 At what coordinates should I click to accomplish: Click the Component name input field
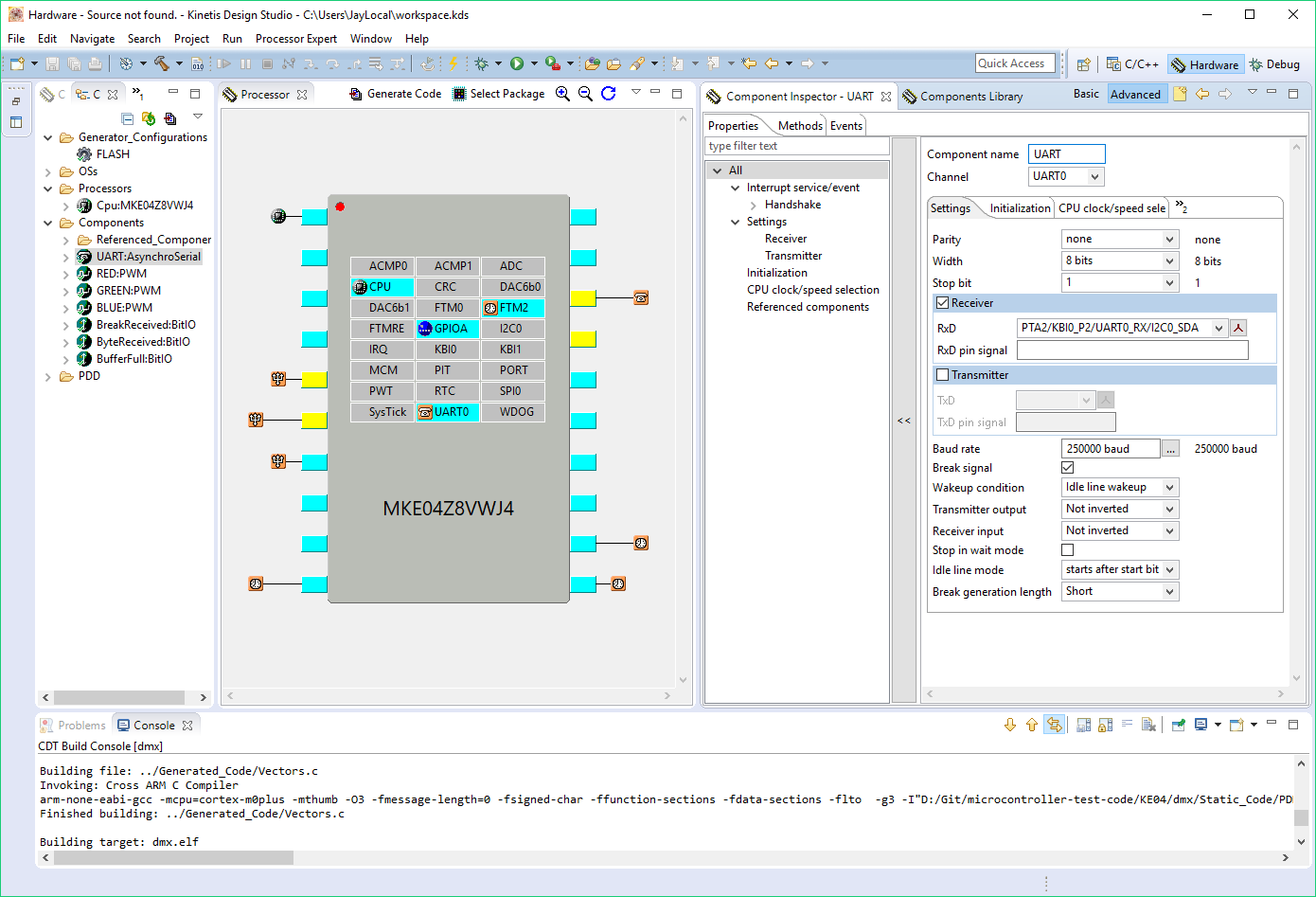[1066, 154]
